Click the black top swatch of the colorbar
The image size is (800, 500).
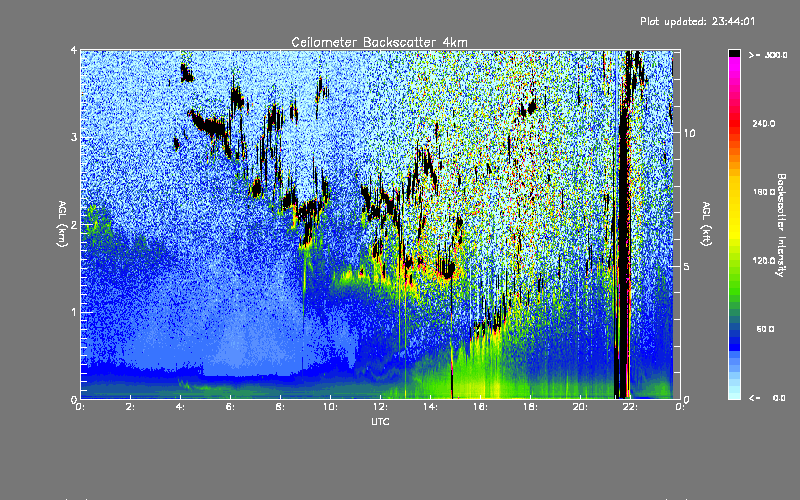(x=734, y=53)
